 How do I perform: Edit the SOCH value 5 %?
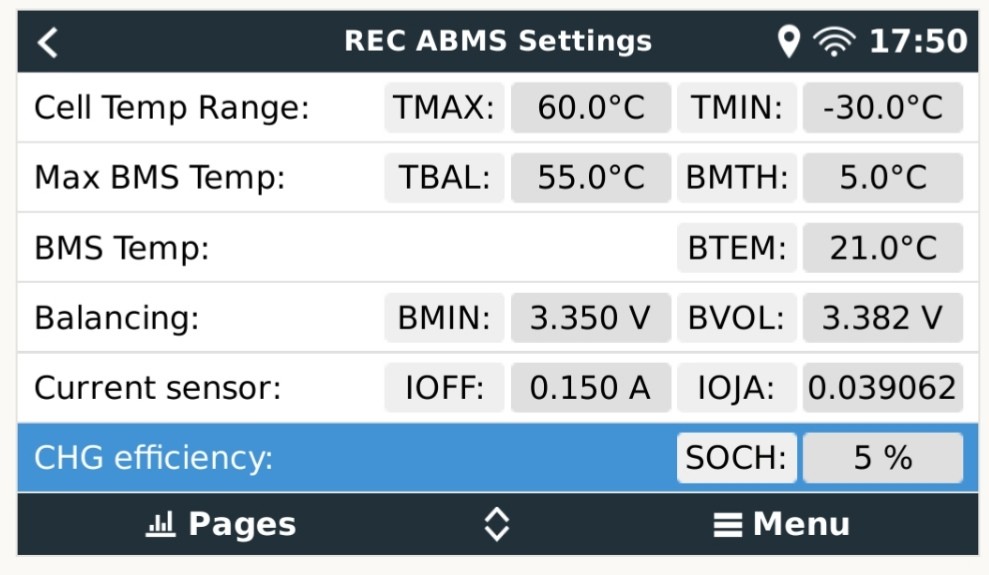point(882,457)
